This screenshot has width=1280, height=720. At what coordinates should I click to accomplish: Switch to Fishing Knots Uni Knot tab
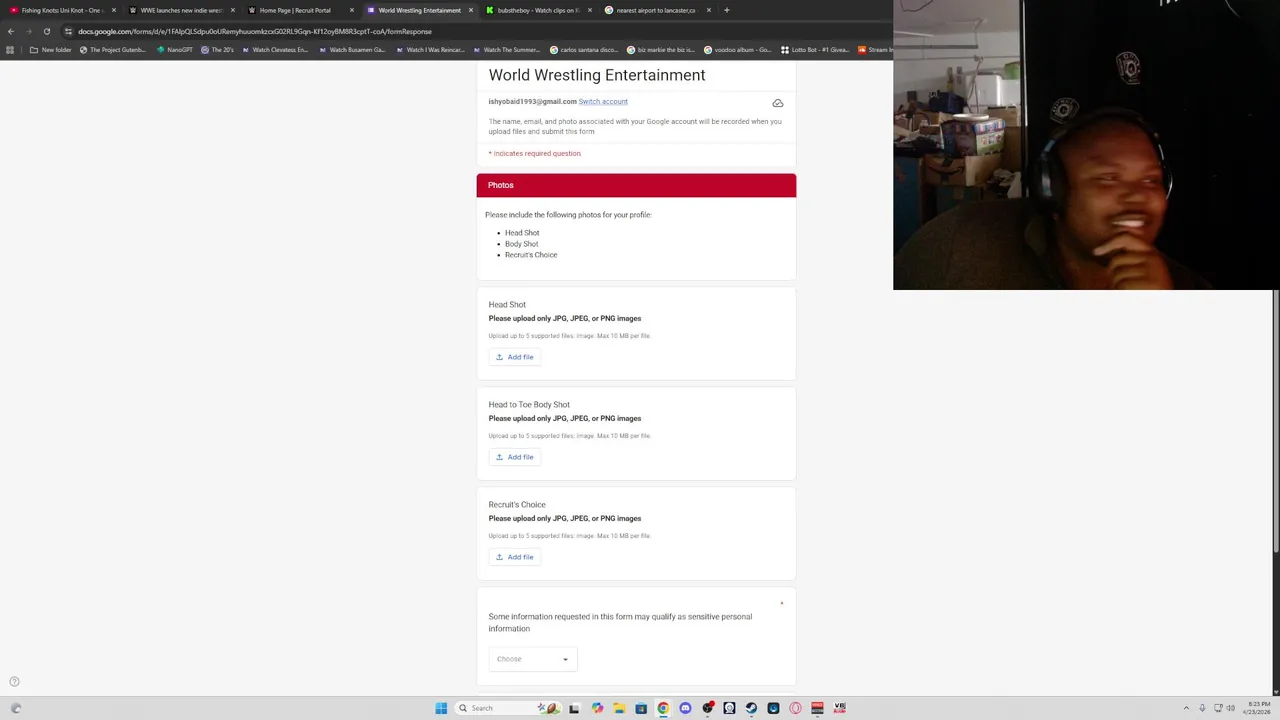pyautogui.click(x=60, y=10)
